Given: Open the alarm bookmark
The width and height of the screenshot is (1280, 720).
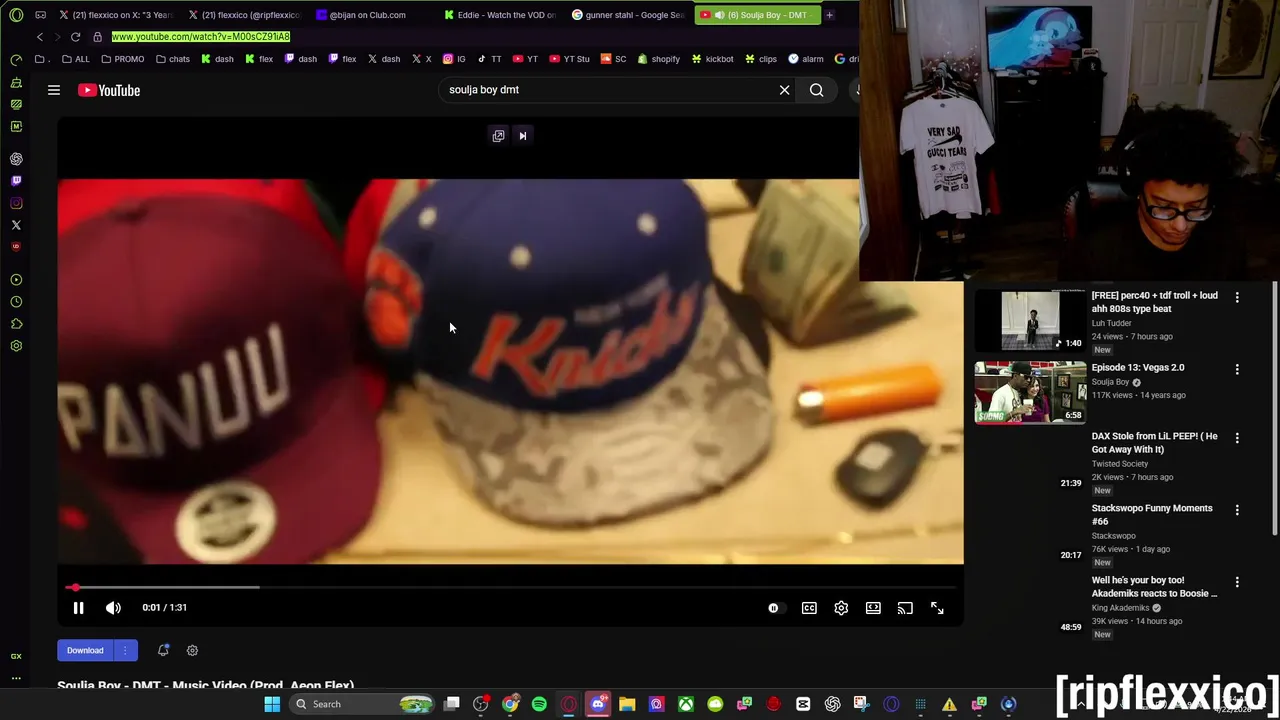Looking at the screenshot, I should point(805,59).
